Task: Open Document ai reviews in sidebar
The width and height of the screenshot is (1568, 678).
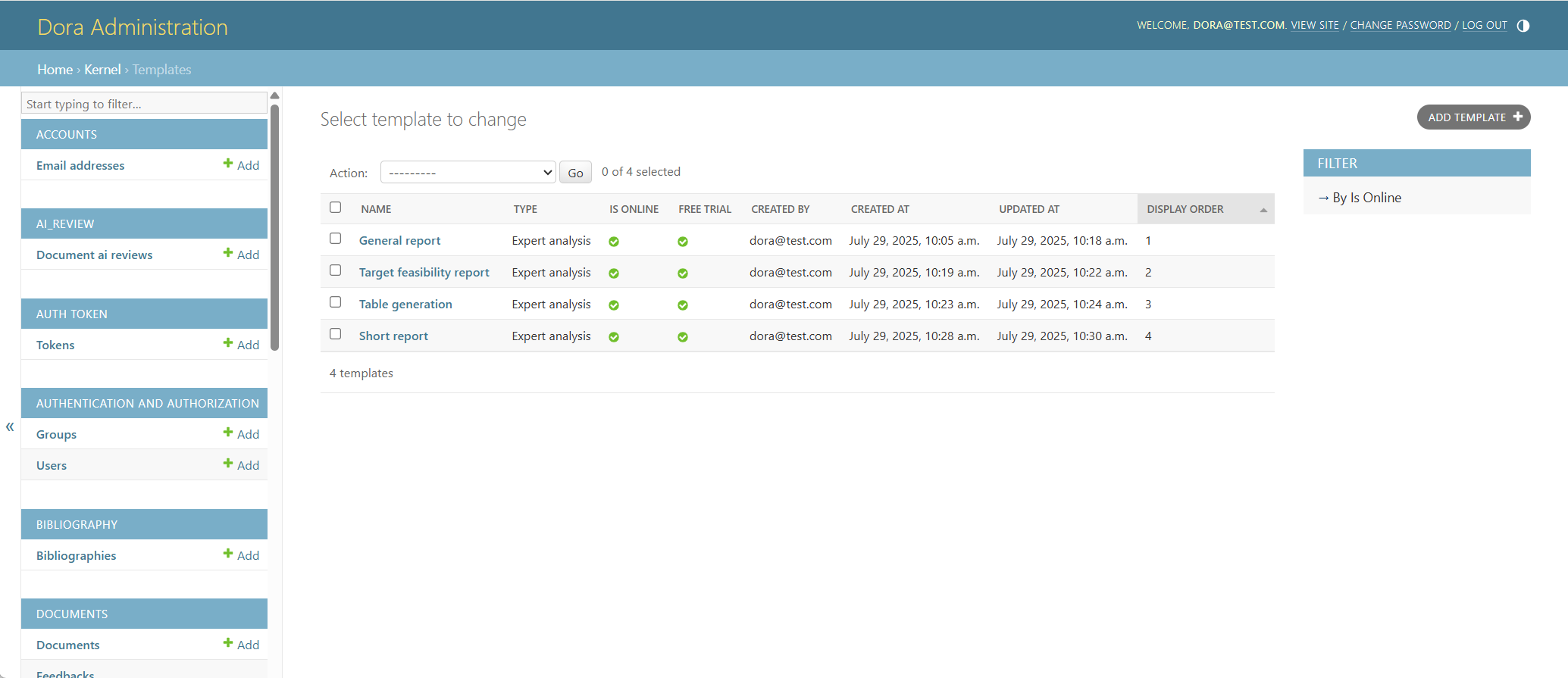Action: click(94, 255)
